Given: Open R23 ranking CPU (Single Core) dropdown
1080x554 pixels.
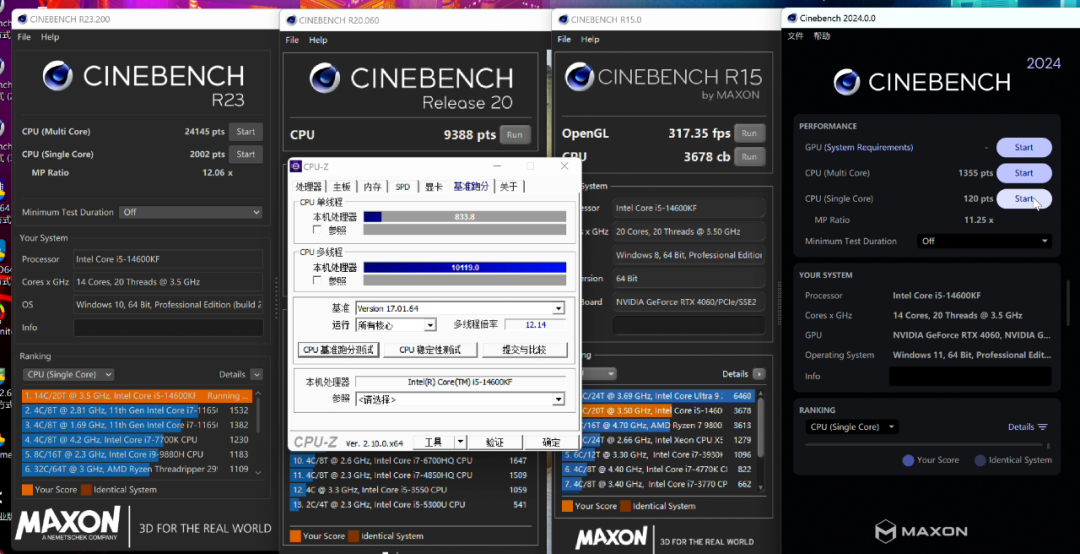Looking at the screenshot, I should click(68, 374).
